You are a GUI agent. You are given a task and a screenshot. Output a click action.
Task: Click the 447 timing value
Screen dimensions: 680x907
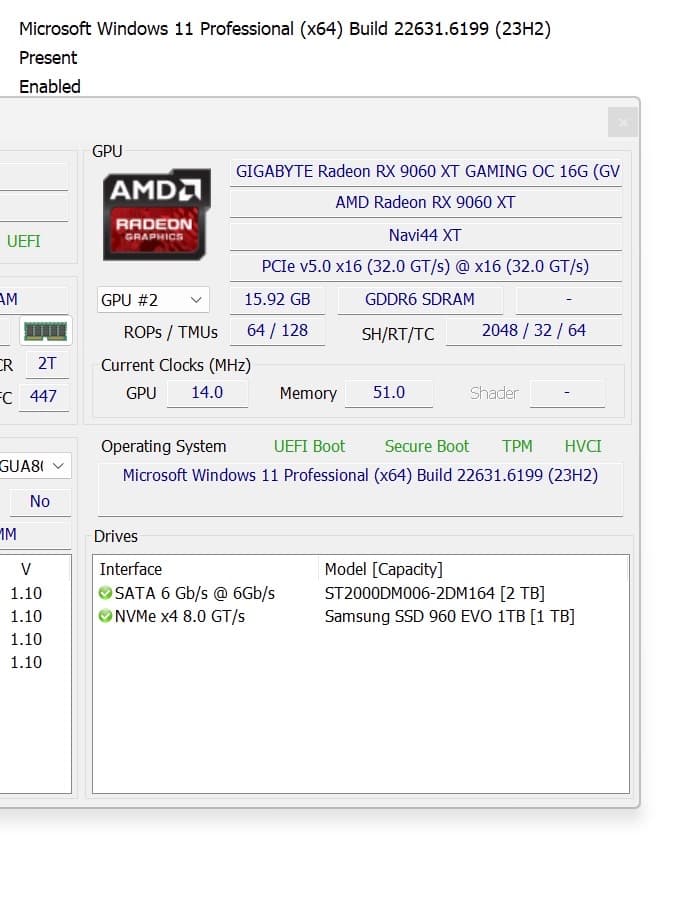coord(43,397)
